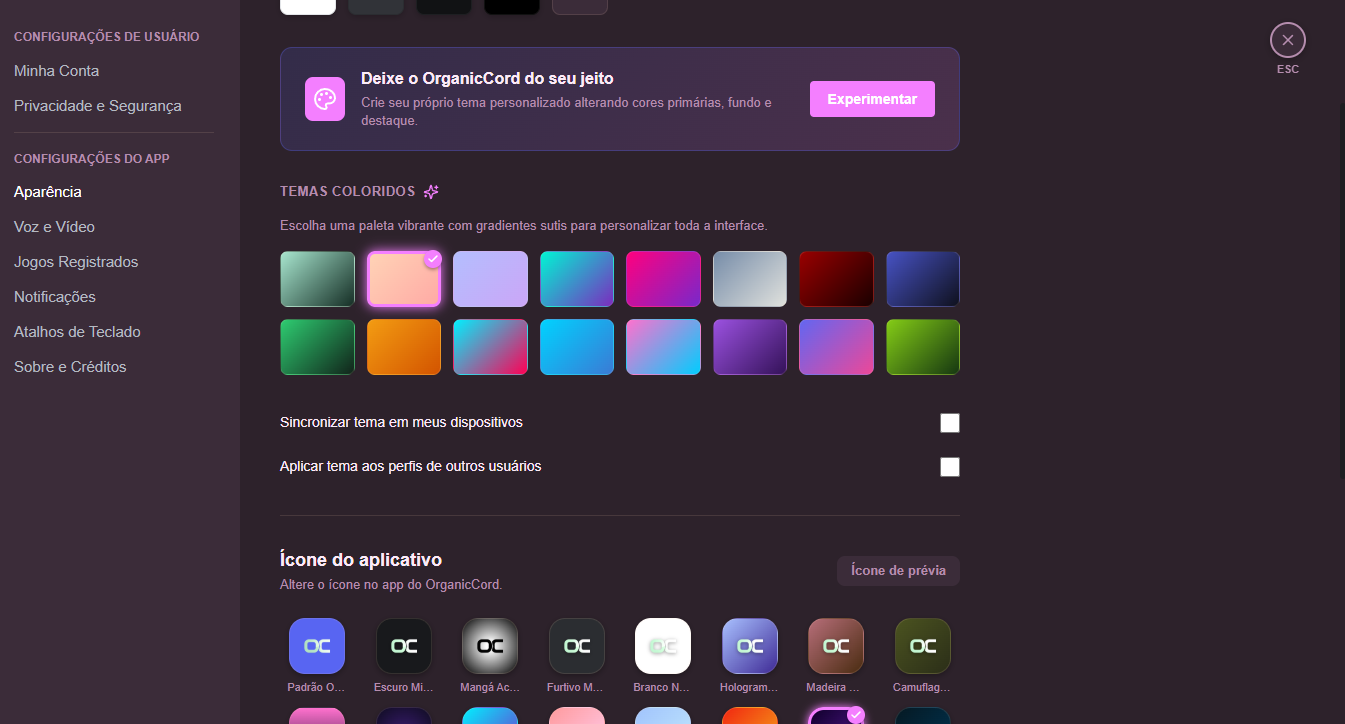Apply the navy blue theme swatch
This screenshot has height=724, width=1345.
pos(923,279)
